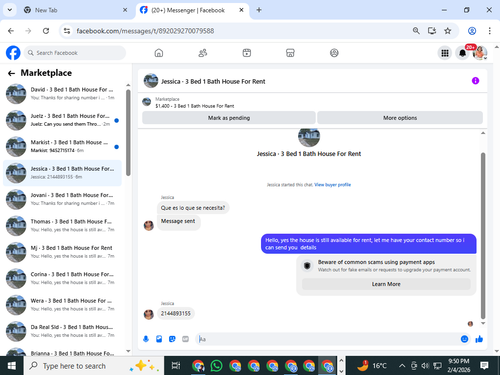Viewport: 500px width, 375px height.
Task: Go back in browser
Action: coord(11,31)
